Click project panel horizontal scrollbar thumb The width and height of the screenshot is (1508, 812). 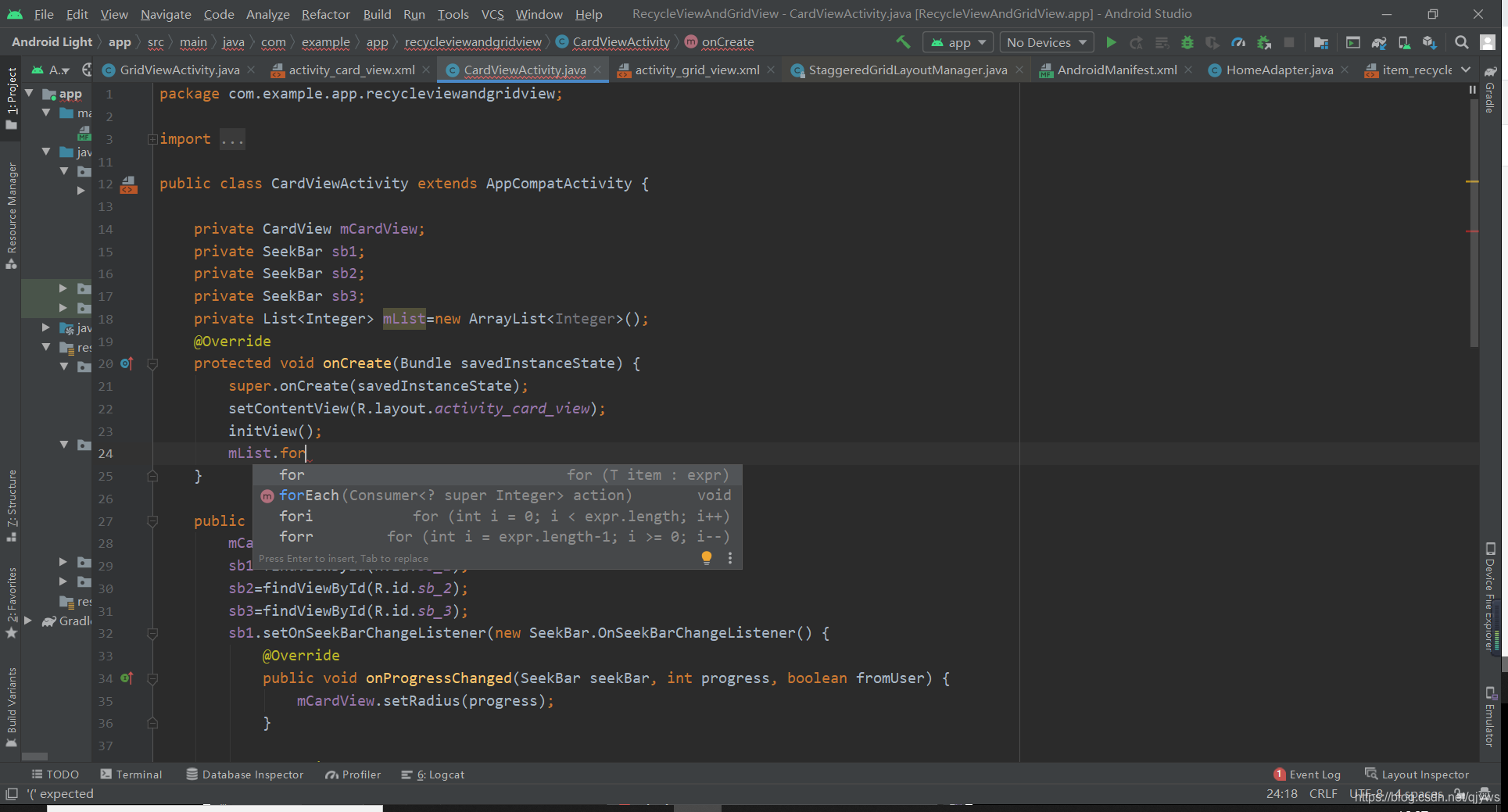point(34,757)
